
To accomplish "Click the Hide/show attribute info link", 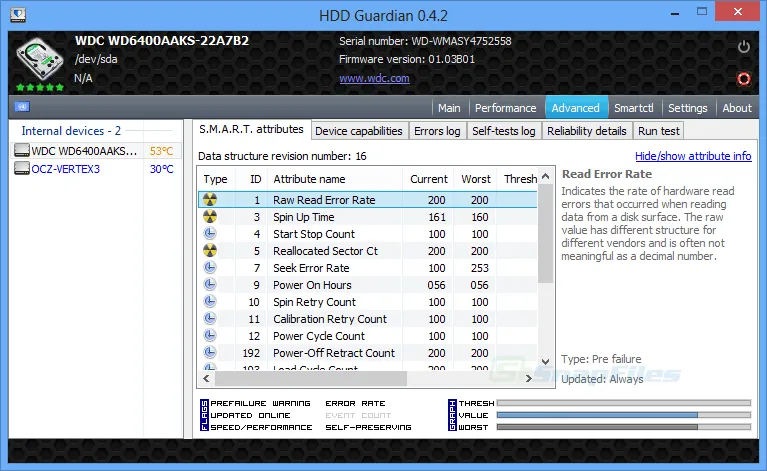I will (693, 156).
